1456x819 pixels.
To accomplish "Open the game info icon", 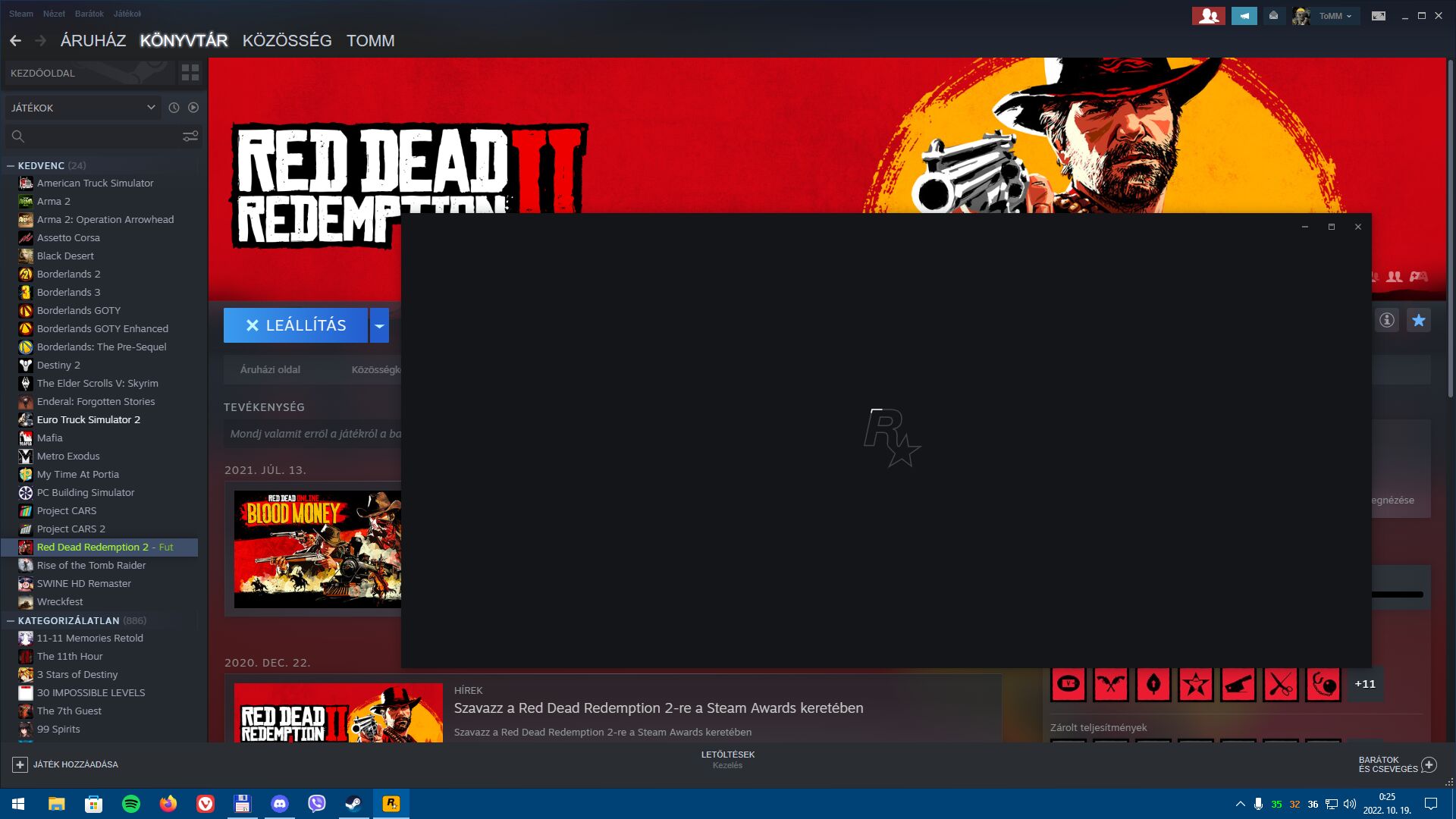I will pos(1386,320).
